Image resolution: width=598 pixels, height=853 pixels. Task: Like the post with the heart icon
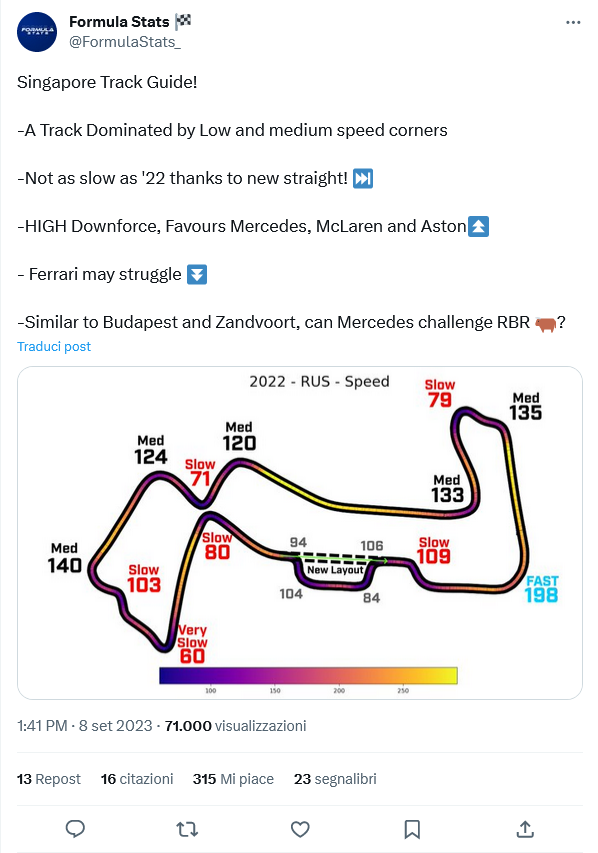point(300,829)
